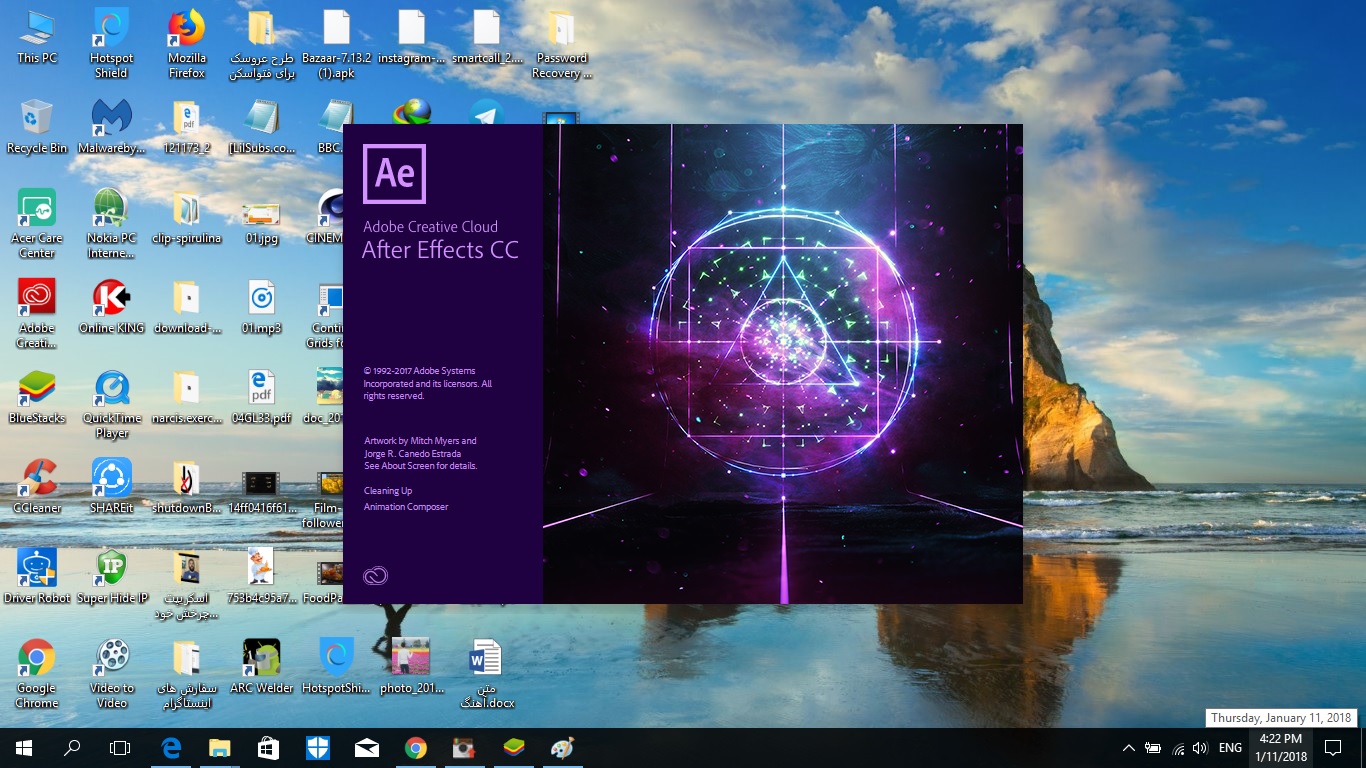
Task: Launch Microsoft Edge from taskbar
Action: [171, 748]
